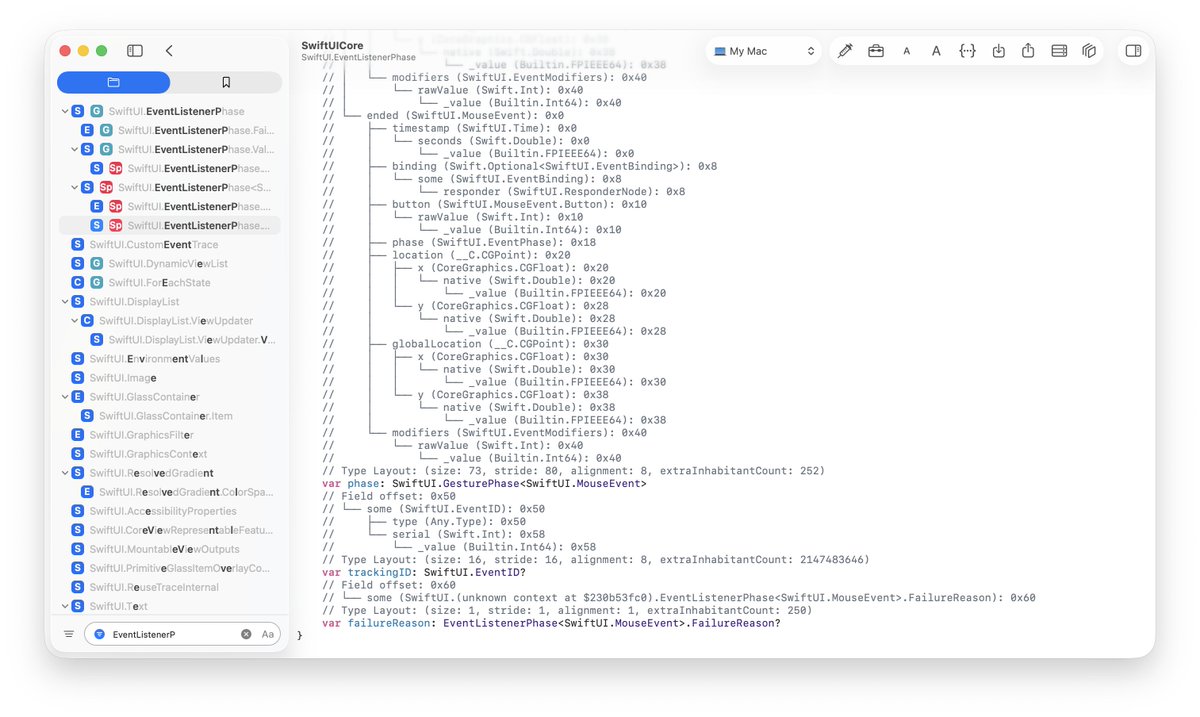This screenshot has height=717, width=1200.
Task: Click the layered pages stack icon
Action: [1089, 51]
